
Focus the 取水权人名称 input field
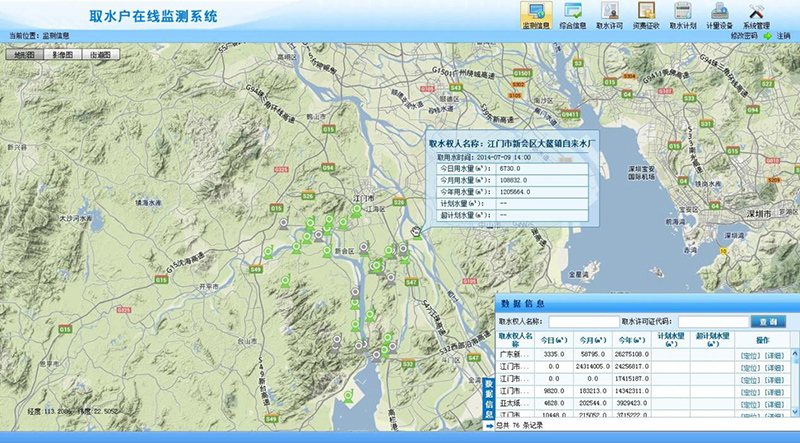pyautogui.click(x=580, y=322)
